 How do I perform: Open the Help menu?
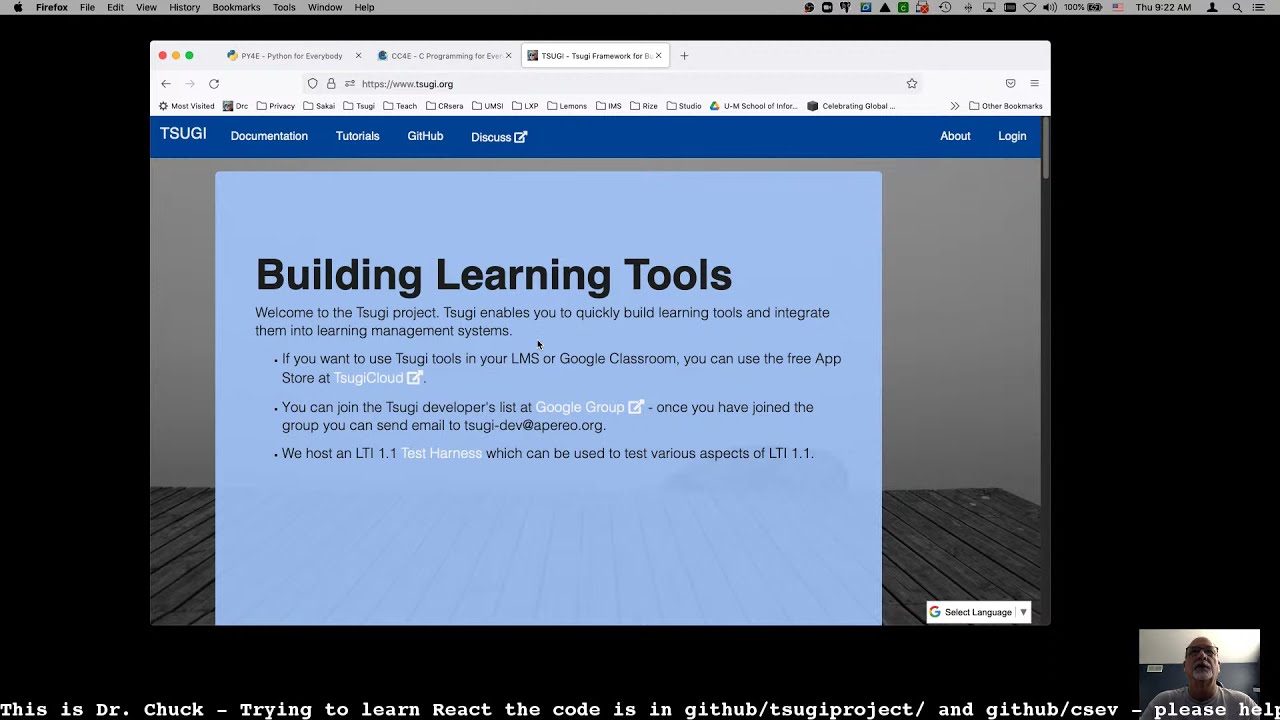(x=364, y=7)
